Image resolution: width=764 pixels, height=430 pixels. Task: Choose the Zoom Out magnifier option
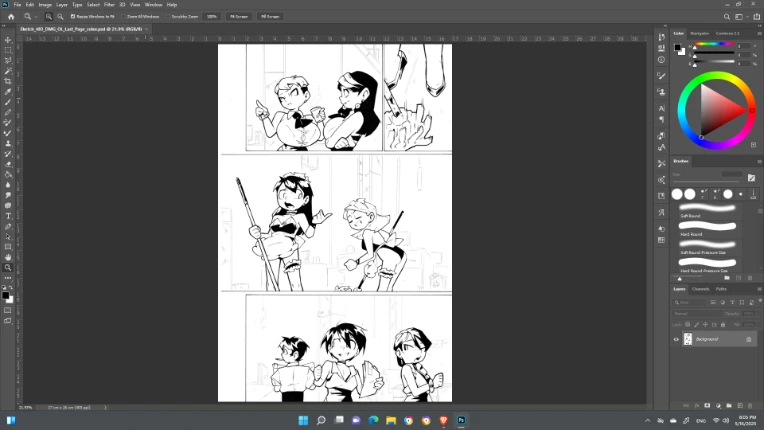60,17
